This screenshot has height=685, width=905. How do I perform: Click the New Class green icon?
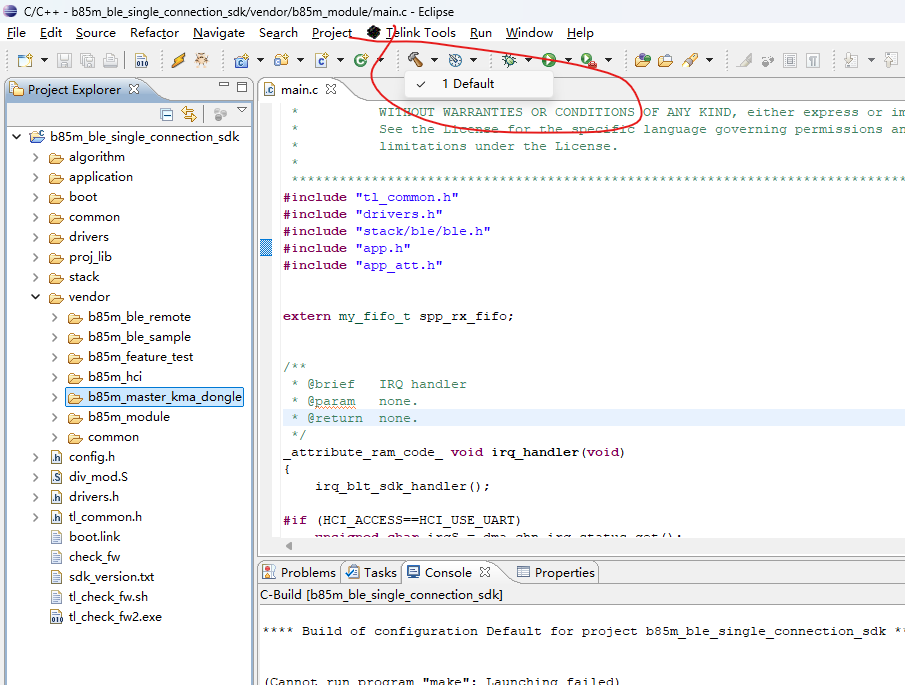click(361, 60)
